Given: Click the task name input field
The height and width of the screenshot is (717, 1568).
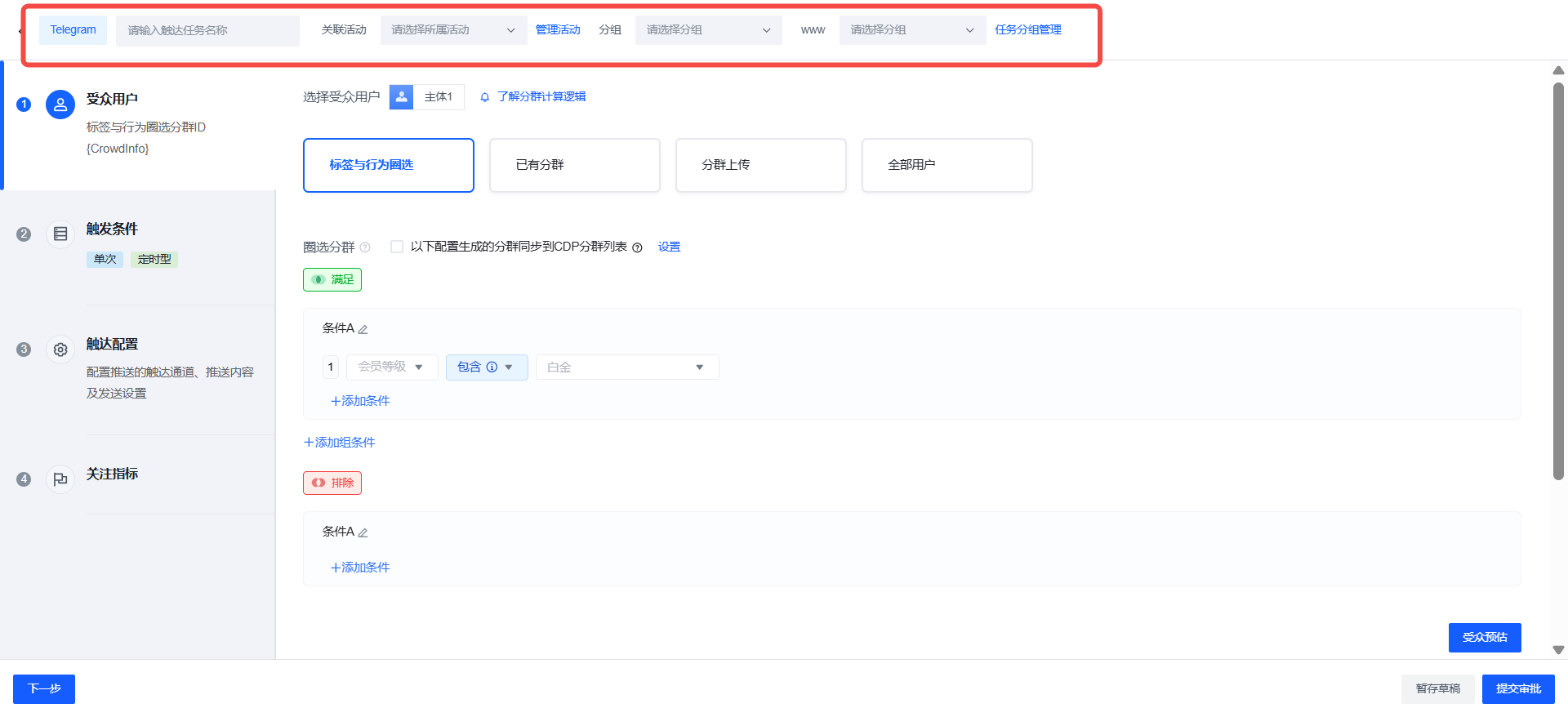Looking at the screenshot, I should coord(207,30).
